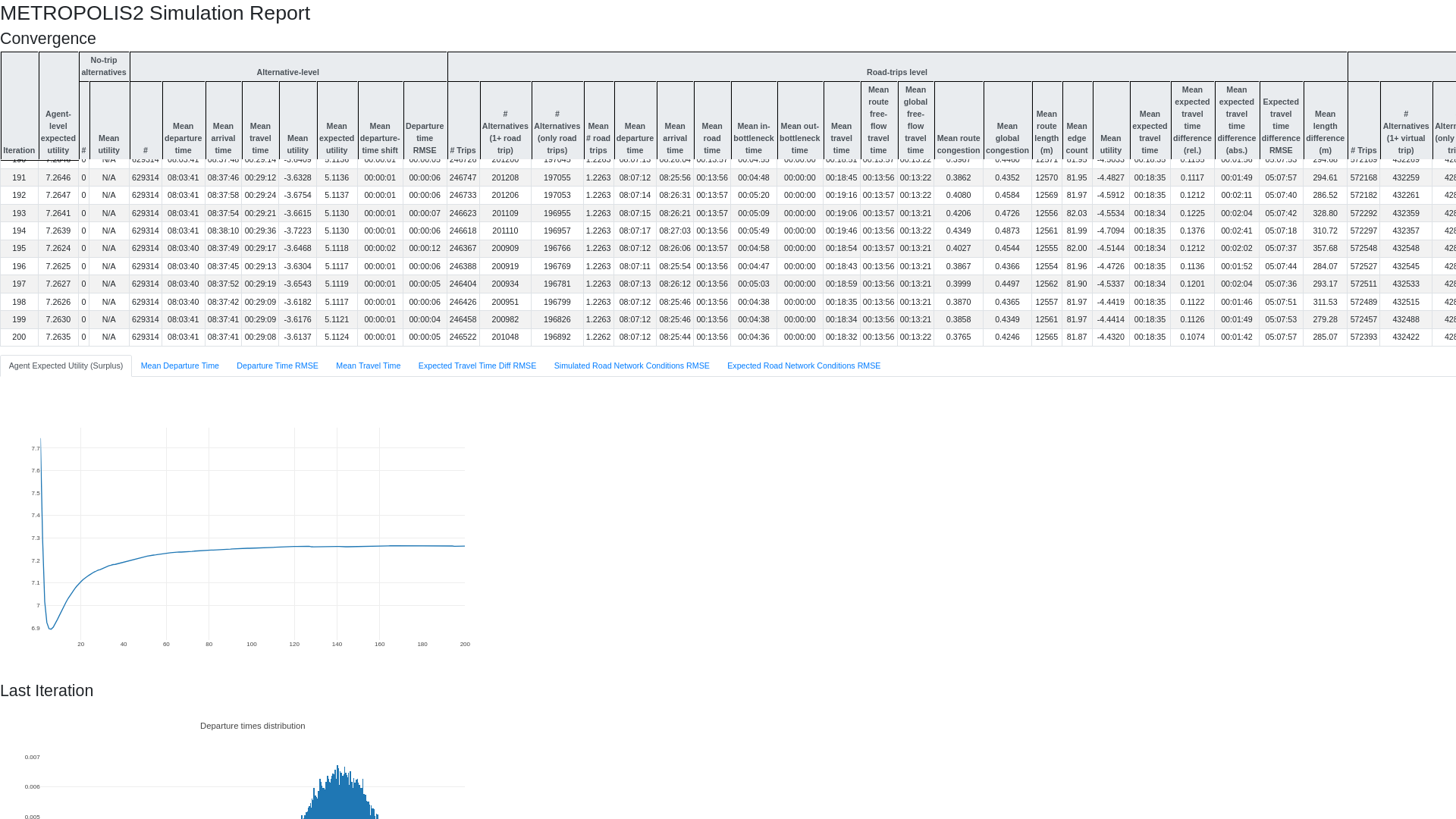Select the No-trip alternatives group header
Screen dimensions: 1456x819
104,66
